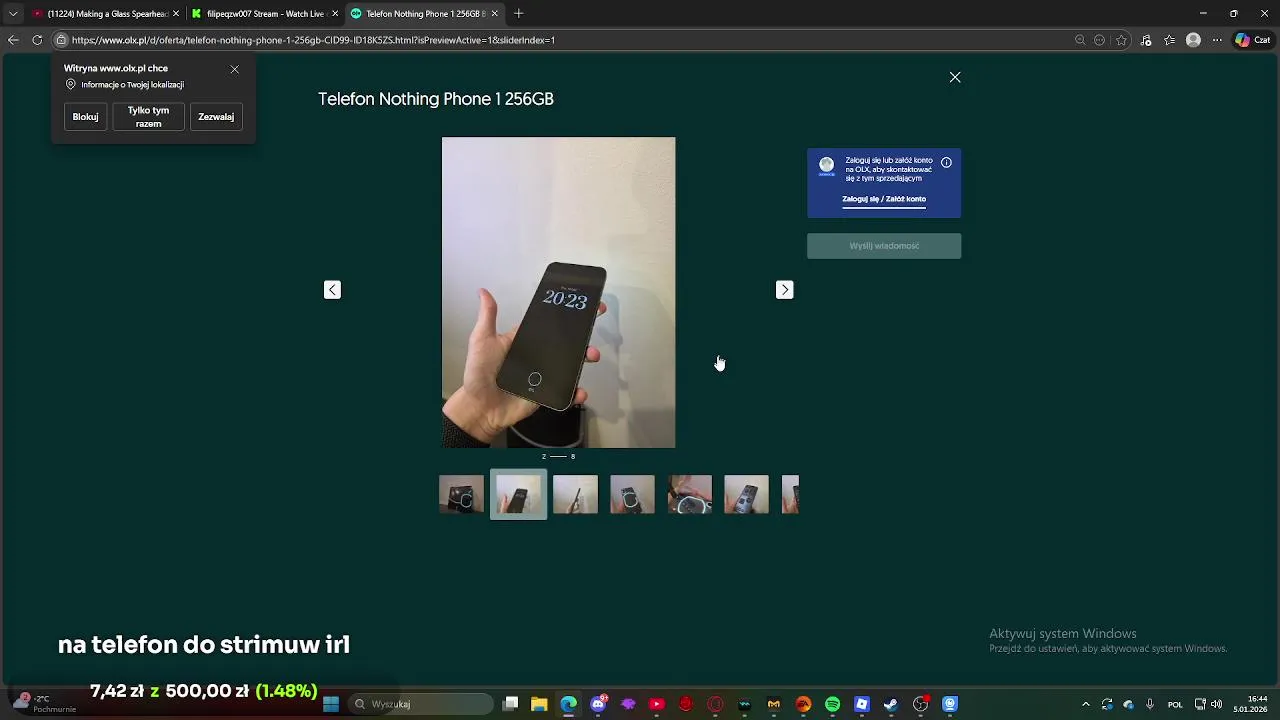Click the POL language indicator
The width and height of the screenshot is (1280, 720).
1175,704
